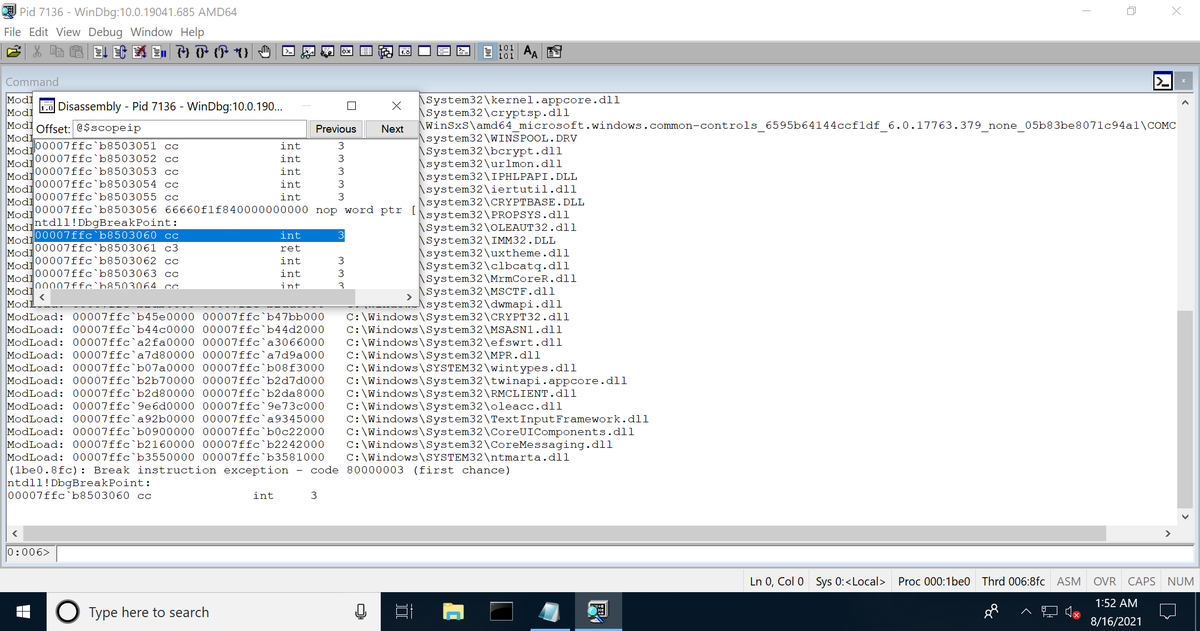Select the Step Into icon
Screen dimensions: 1200x631
[183, 51]
